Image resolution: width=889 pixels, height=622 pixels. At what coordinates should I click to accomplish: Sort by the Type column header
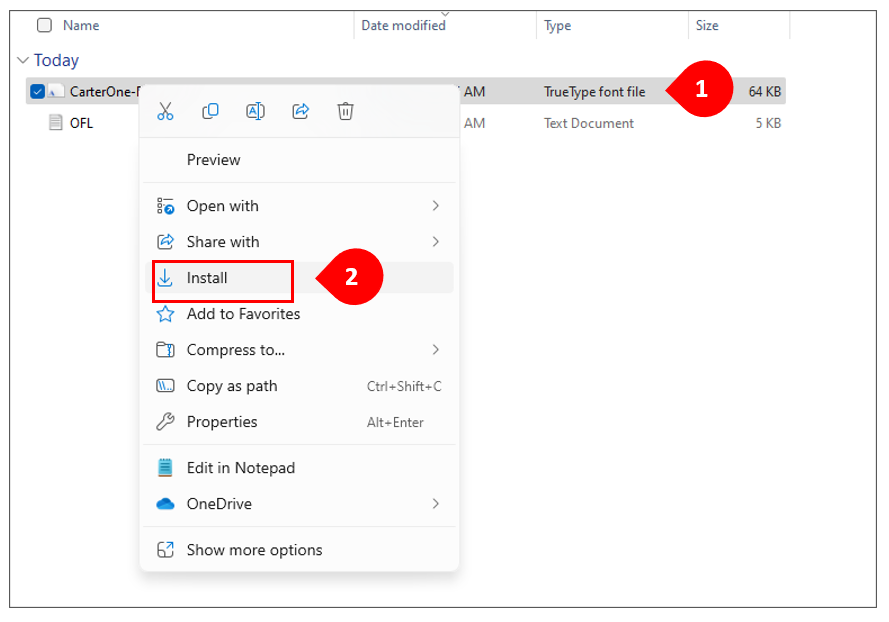coord(557,26)
